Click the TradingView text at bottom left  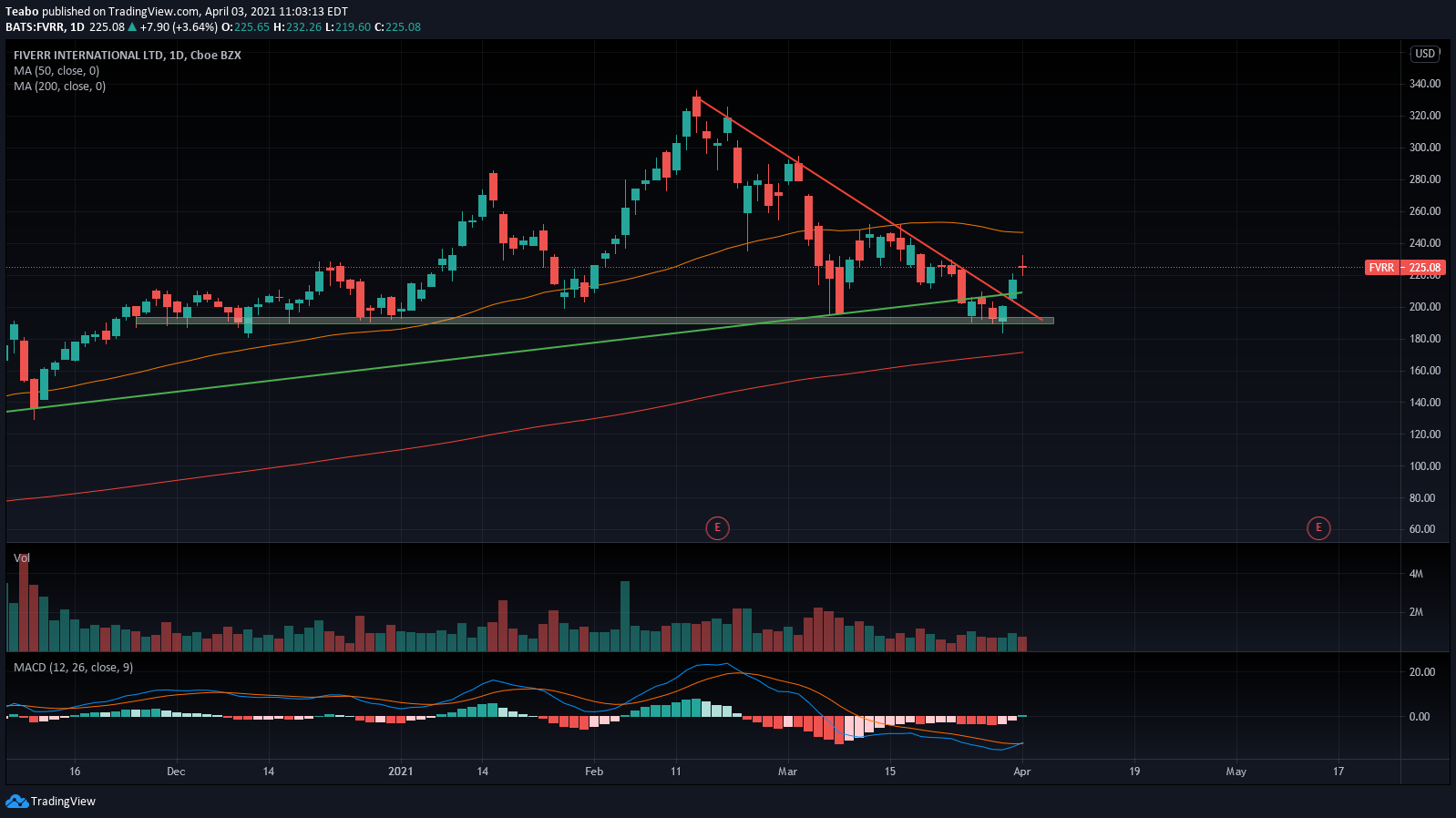(x=63, y=802)
